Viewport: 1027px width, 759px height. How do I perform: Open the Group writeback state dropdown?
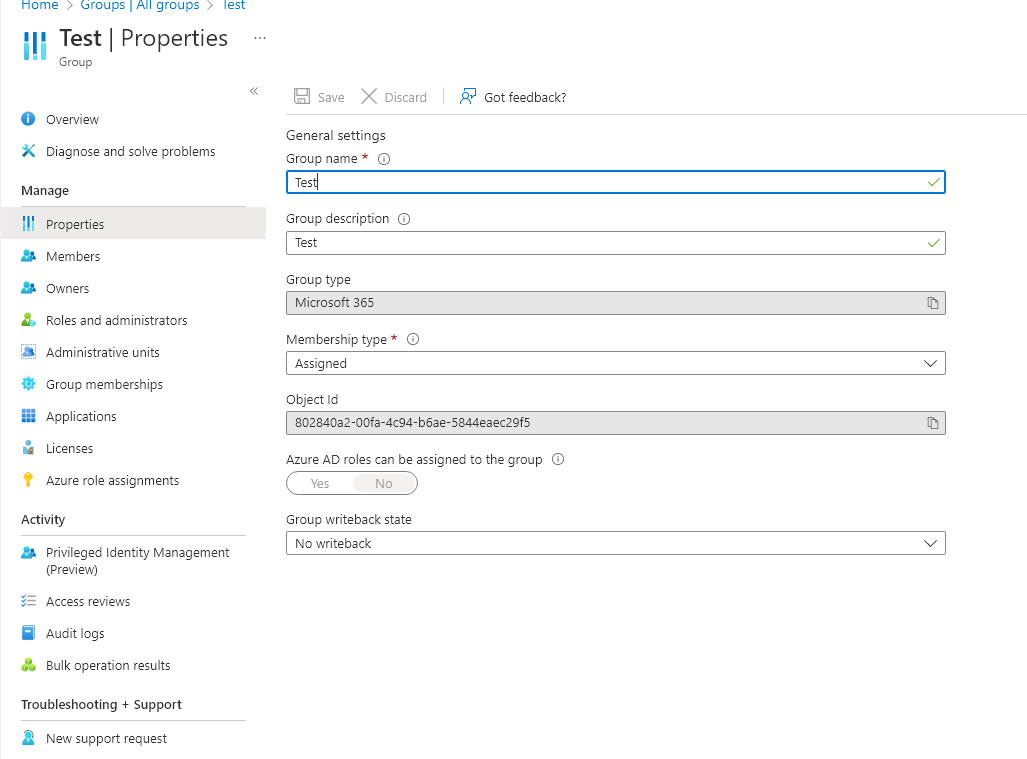(616, 544)
